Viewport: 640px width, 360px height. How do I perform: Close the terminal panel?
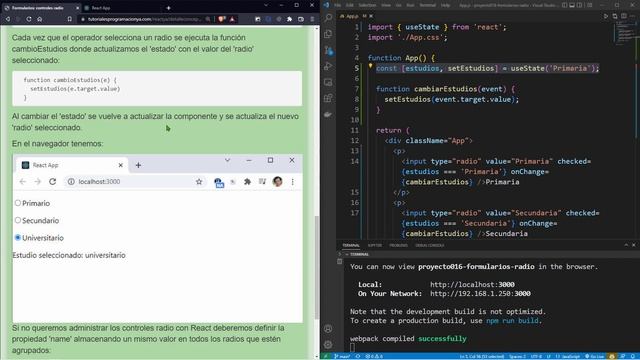(634, 245)
